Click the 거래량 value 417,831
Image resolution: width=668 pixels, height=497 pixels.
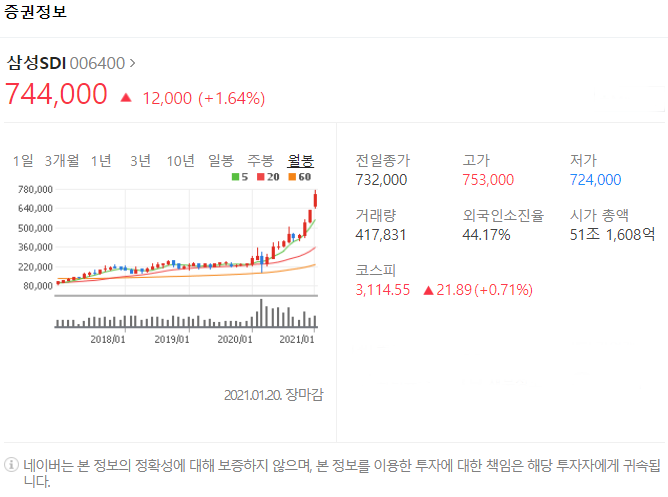tap(381, 235)
